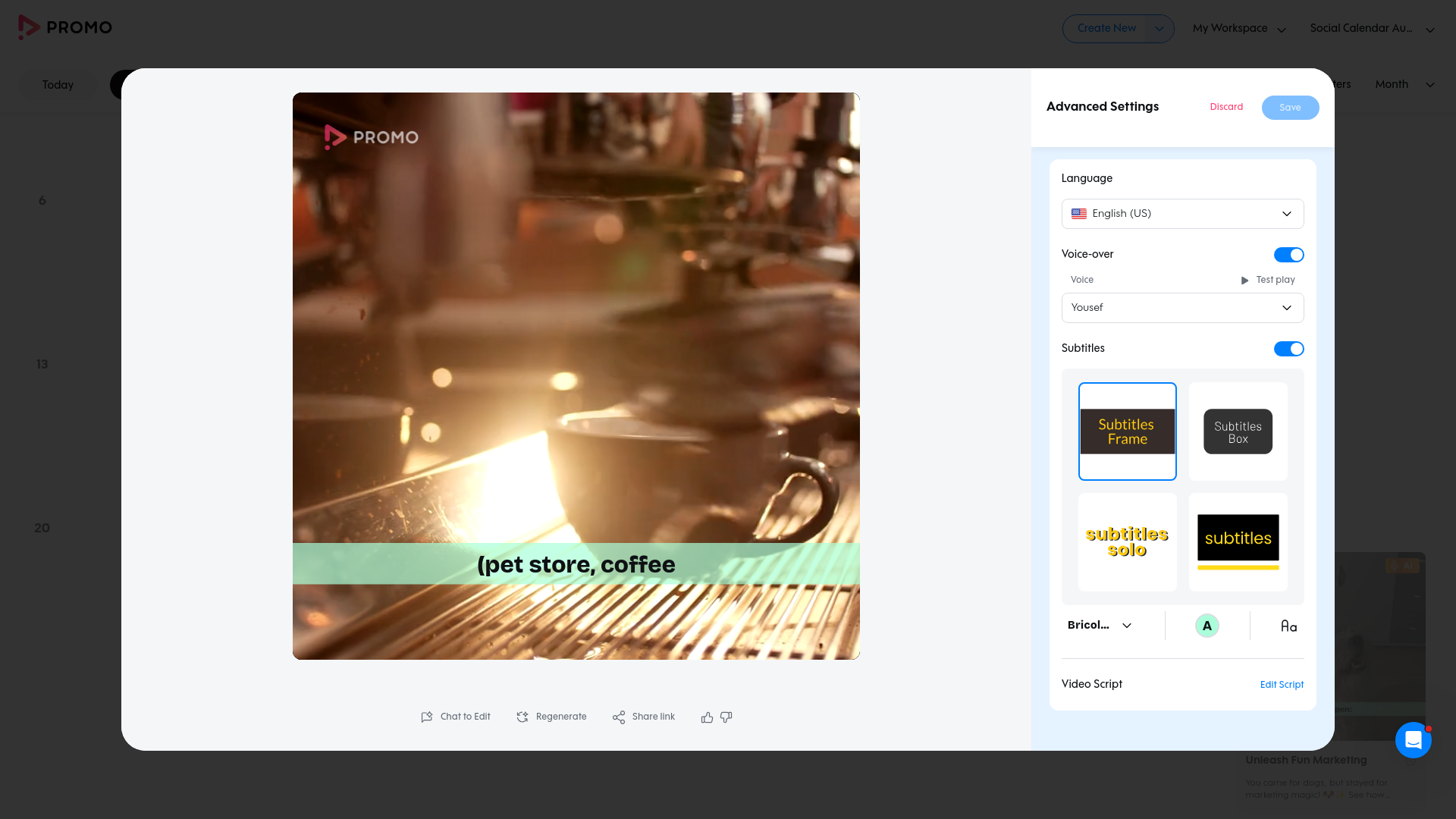
Task: Open the English (US) language dropdown
Action: (1181, 214)
